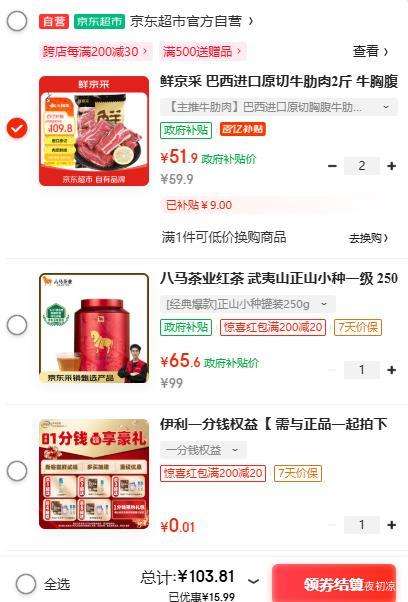Screen dimensions: 408x602
Task: Open the beef rib variant dropdown
Action: (279, 107)
